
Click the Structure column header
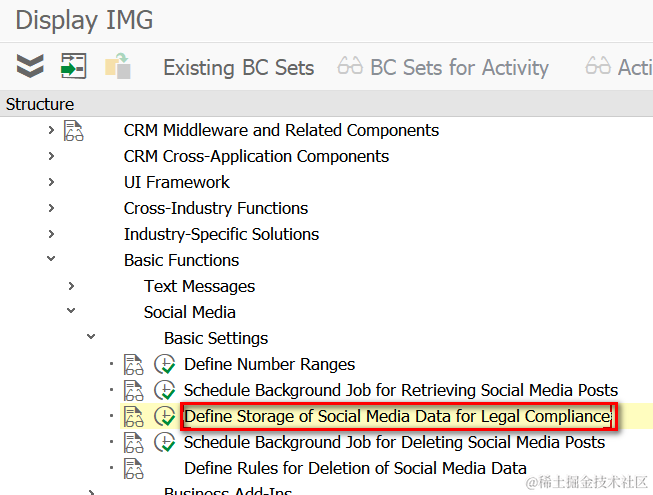point(326,104)
